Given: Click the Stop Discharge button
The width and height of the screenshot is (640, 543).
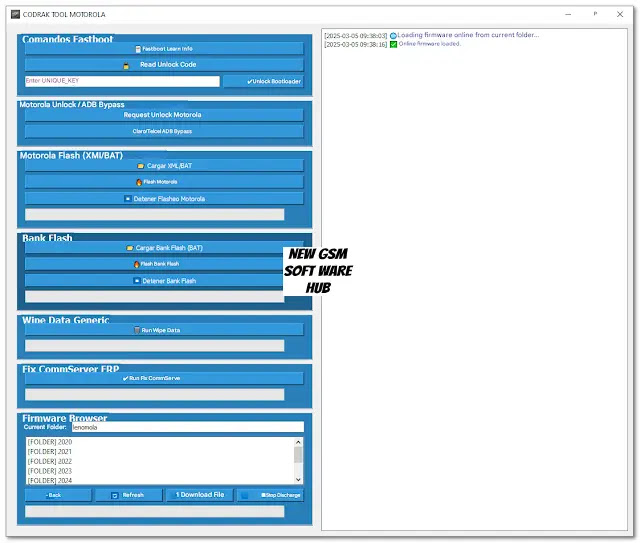Looking at the screenshot, I should (270, 495).
